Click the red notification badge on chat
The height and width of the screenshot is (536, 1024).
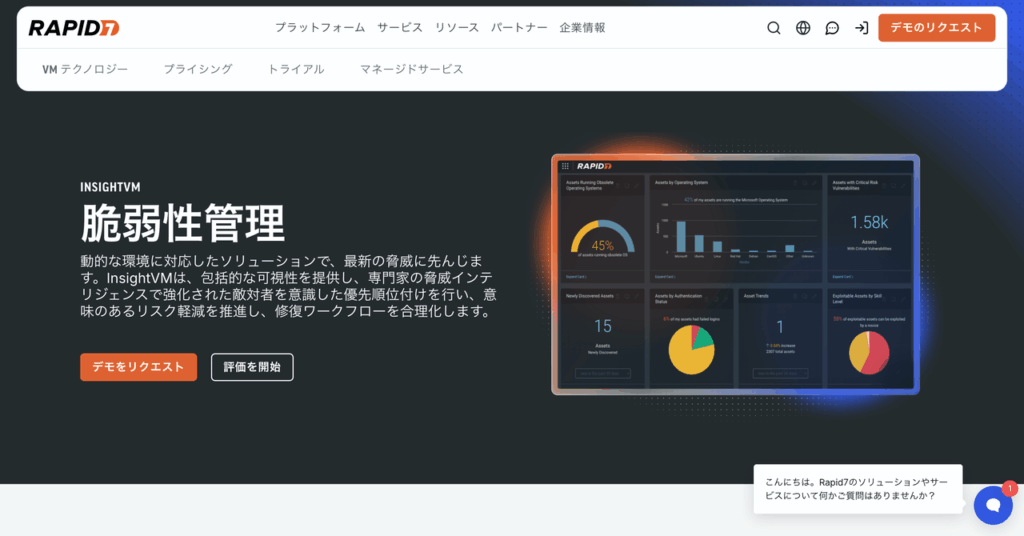tap(1010, 488)
